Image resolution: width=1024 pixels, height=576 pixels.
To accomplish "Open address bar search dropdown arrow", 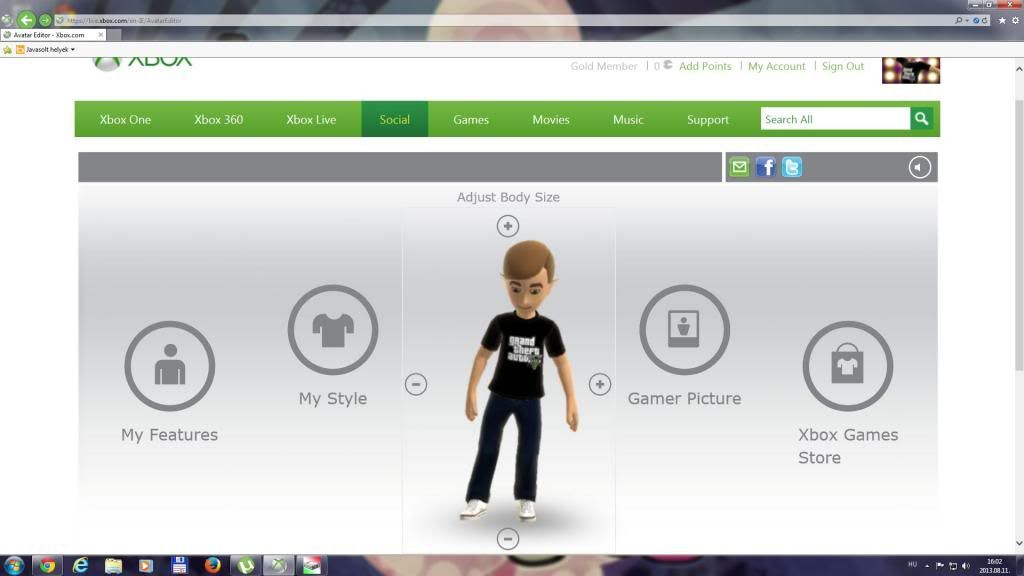I will tap(967, 20).
